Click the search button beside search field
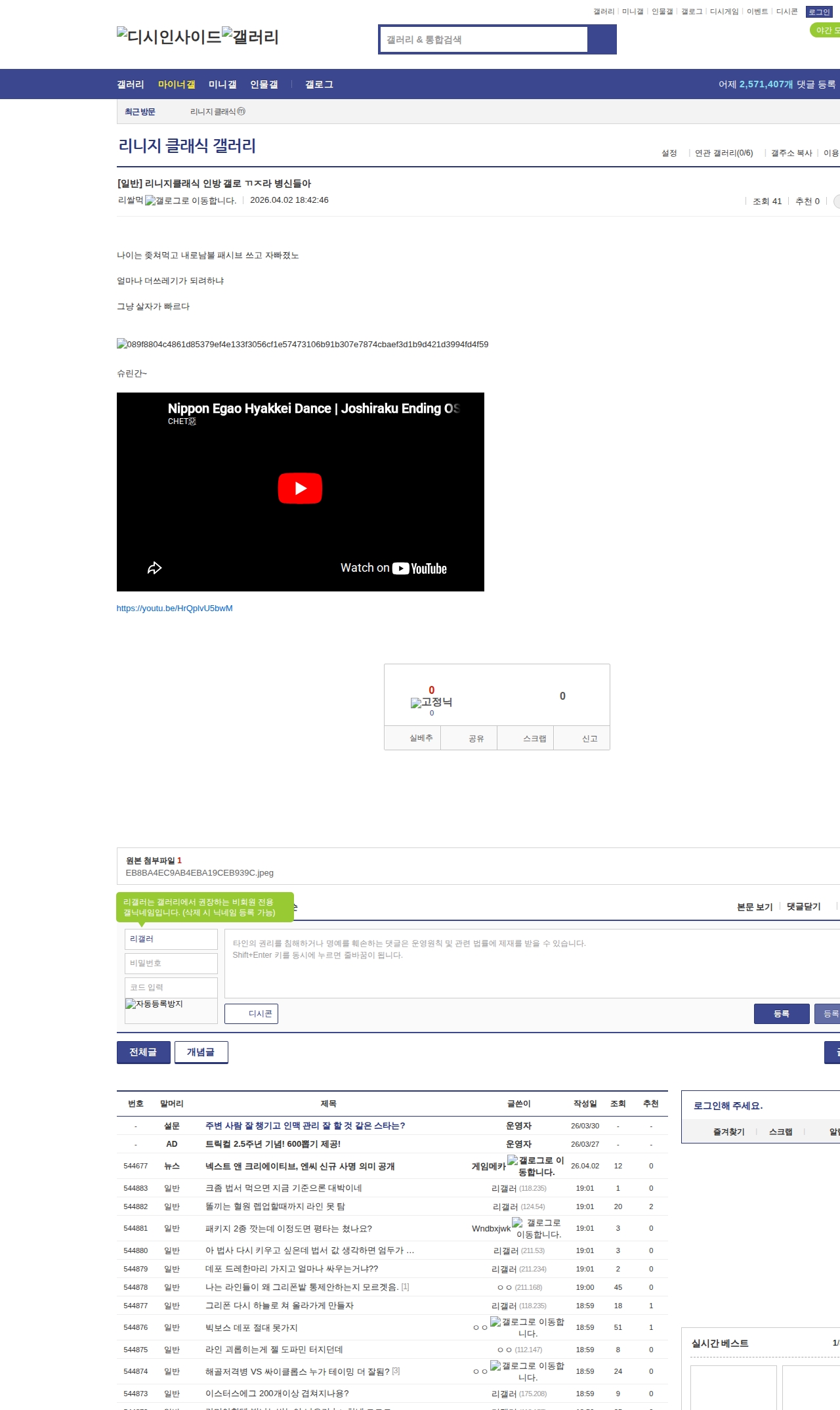The width and height of the screenshot is (840, 1410). click(602, 39)
